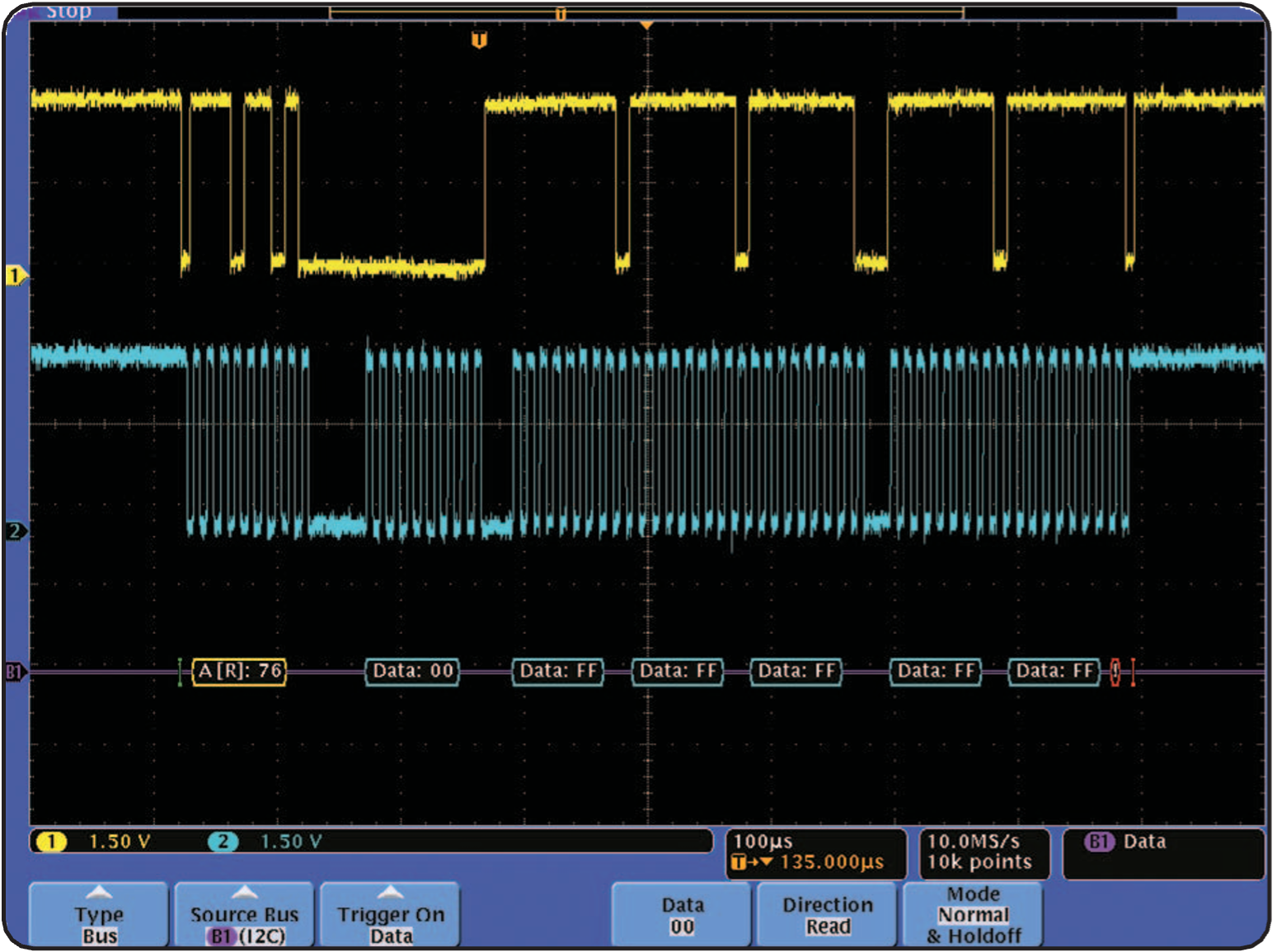Viewport: 1277px width, 952px height.
Task: Click the 135.000µs trigger delay readout
Action: point(831,862)
